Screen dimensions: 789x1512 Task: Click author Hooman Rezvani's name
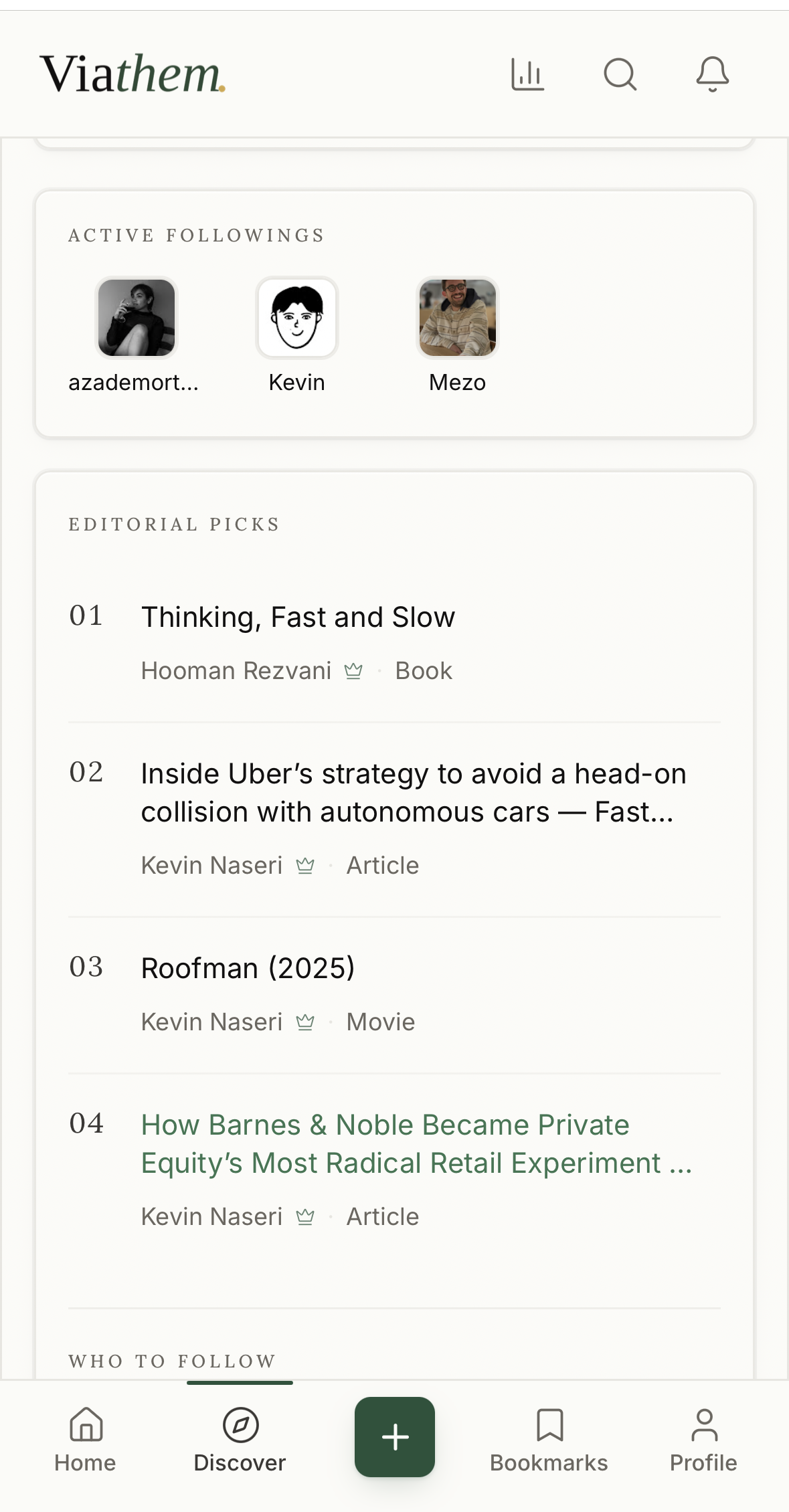pyautogui.click(x=236, y=670)
